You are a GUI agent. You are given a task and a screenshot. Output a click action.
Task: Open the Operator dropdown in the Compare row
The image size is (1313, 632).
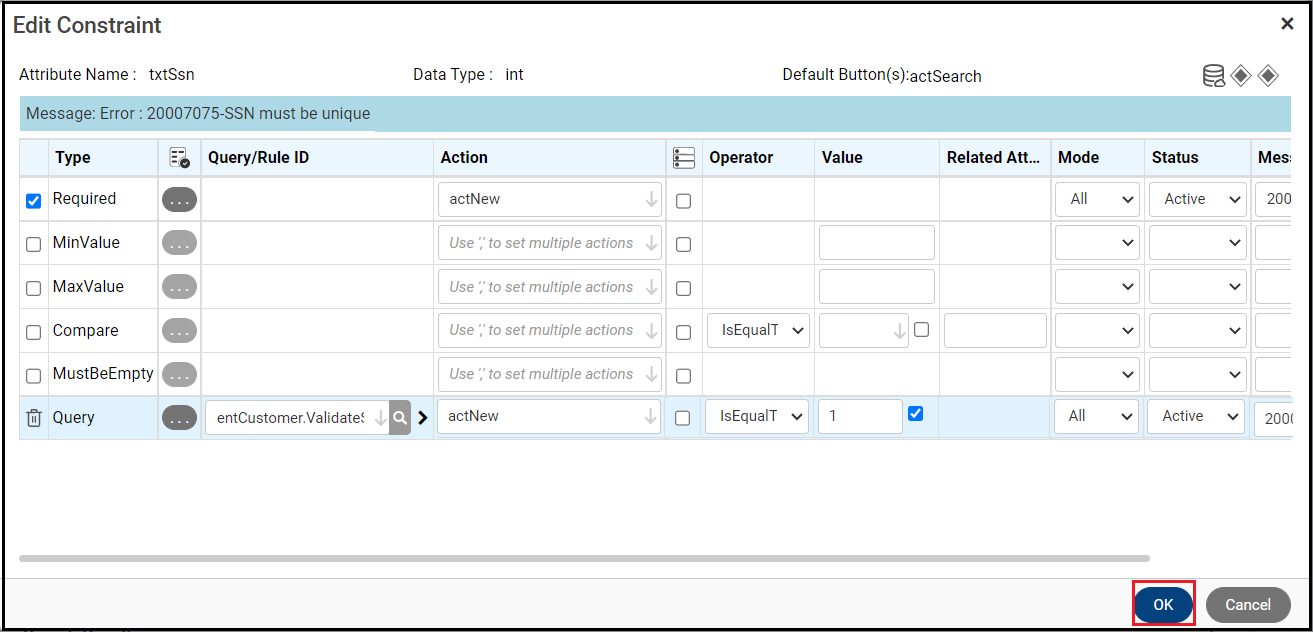click(758, 331)
